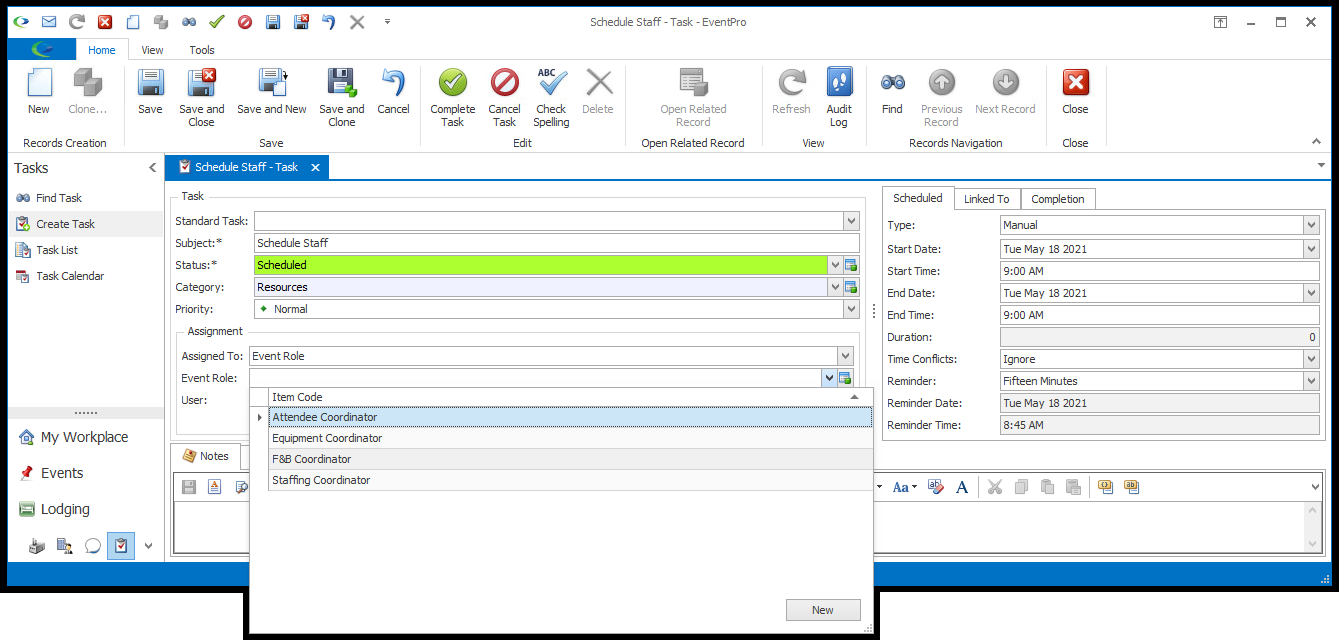Click the blue undo arrow in quick access toolbar
1339x640 pixels.
tap(328, 22)
